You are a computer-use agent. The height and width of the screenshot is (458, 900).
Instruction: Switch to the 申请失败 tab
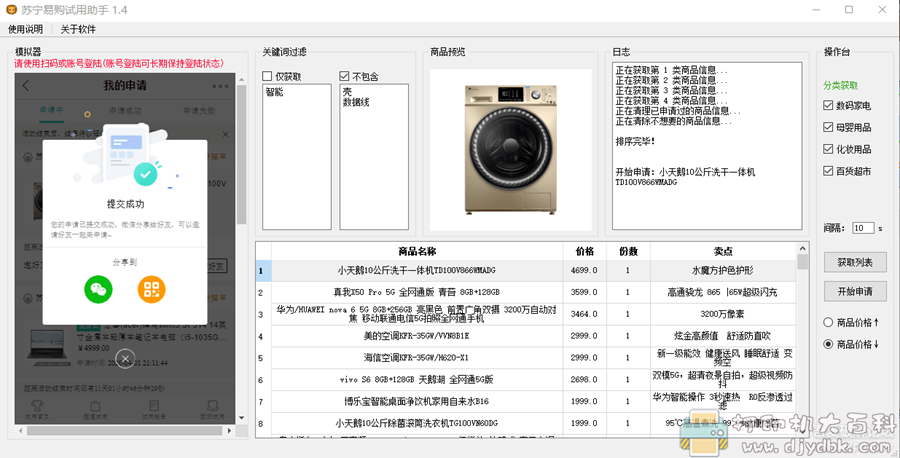point(199,110)
